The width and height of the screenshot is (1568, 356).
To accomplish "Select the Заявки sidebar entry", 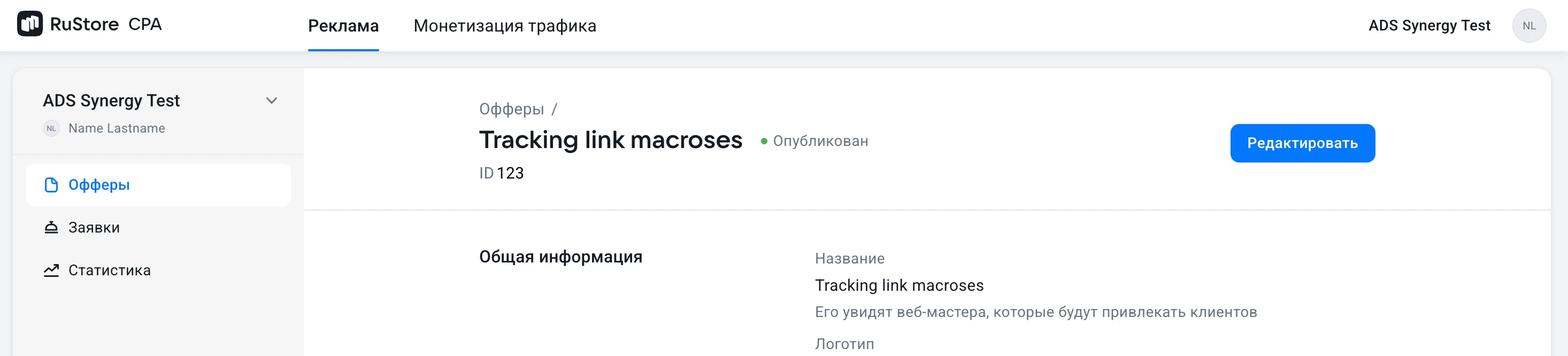I will coord(94,227).
